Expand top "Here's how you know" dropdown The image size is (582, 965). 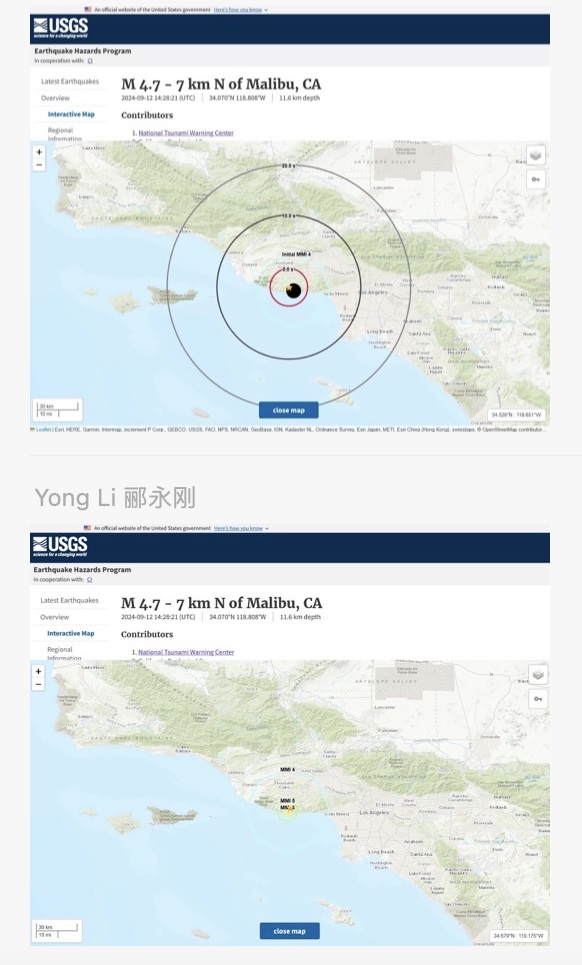[x=241, y=10]
